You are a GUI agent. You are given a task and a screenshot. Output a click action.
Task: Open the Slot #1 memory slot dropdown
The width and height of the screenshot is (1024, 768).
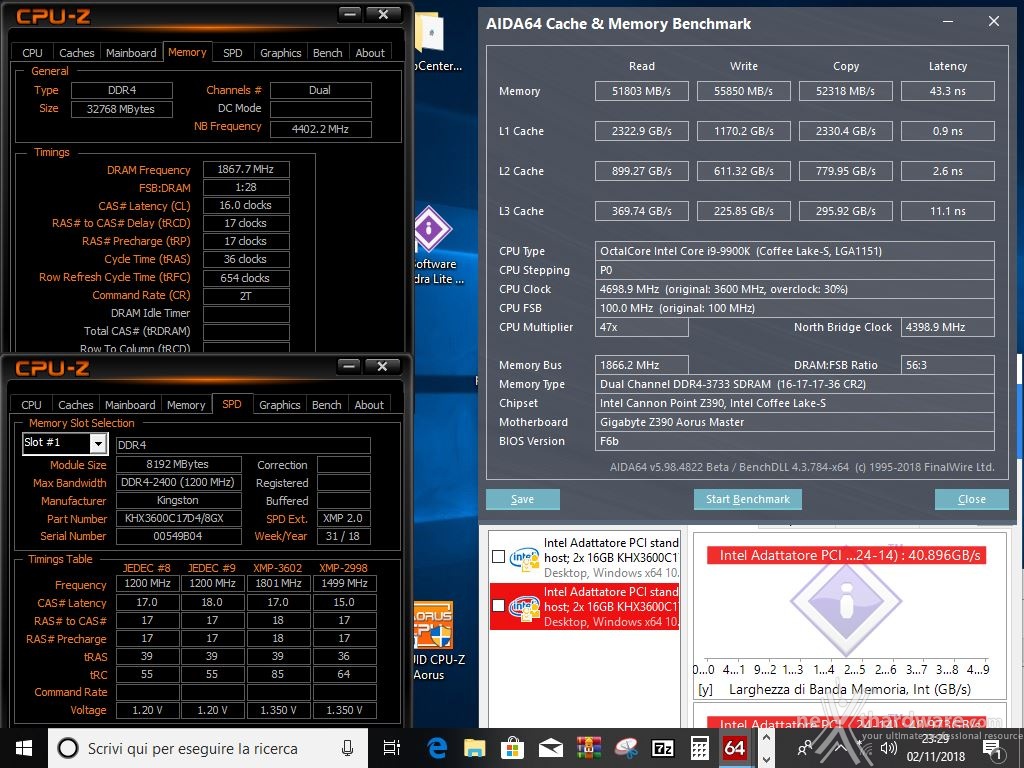[x=98, y=444]
